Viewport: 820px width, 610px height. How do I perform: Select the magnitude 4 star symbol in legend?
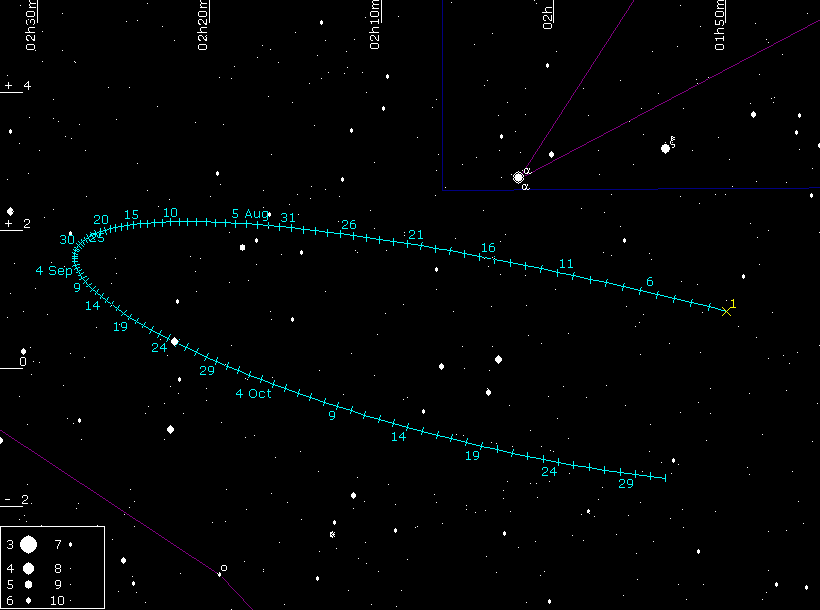point(28,568)
